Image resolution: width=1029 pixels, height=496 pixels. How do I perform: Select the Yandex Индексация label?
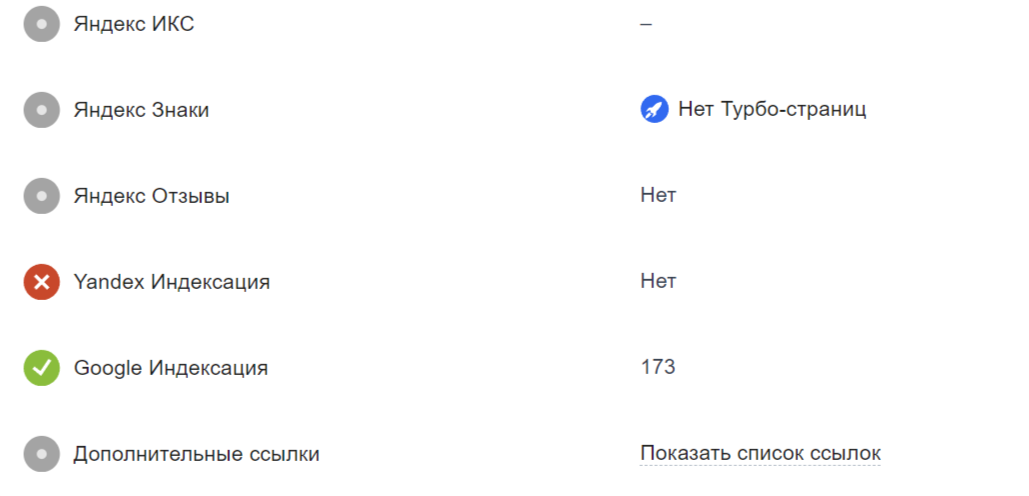coord(171,282)
